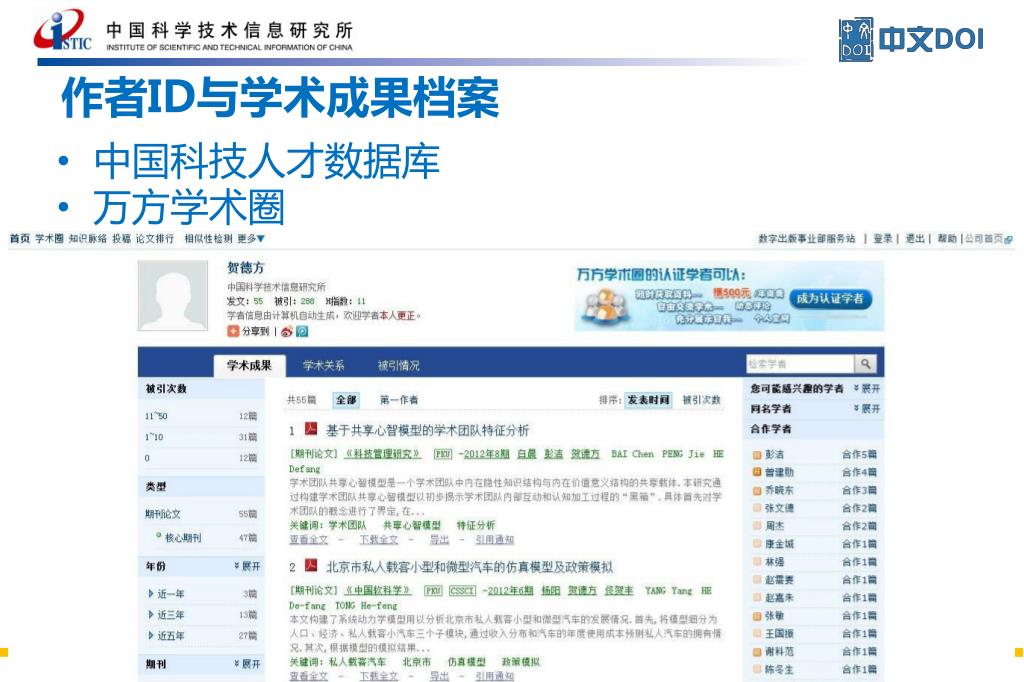Click the icon beside coauthor 张敏
1024x682 pixels.
(x=757, y=616)
